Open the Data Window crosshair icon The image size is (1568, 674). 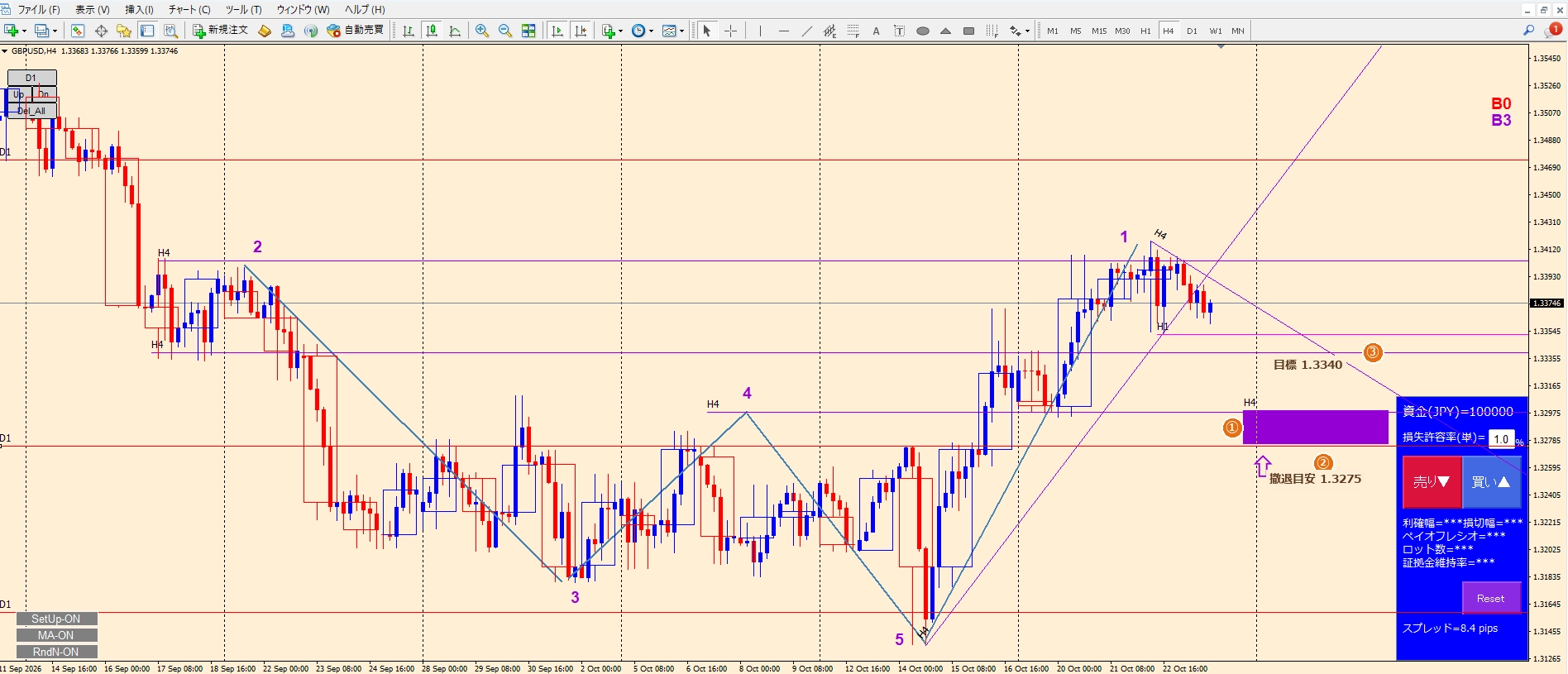click(101, 31)
